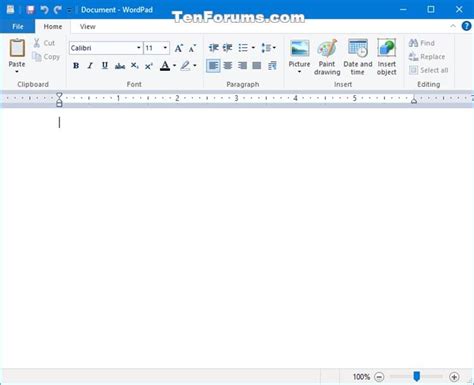Open the Customize Quick Access Toolbar arrow
The width and height of the screenshot is (474, 385).
point(69,10)
